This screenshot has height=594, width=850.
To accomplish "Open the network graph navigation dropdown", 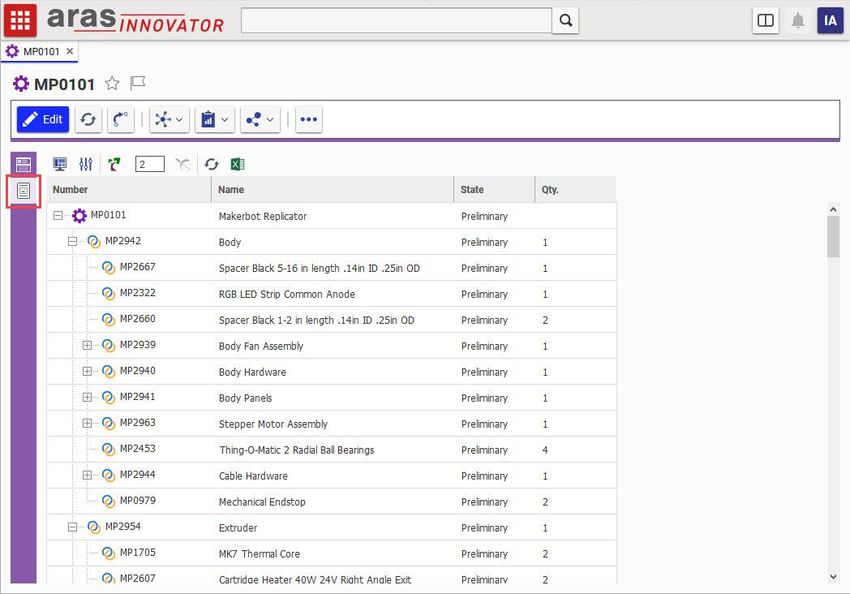I will coord(169,119).
